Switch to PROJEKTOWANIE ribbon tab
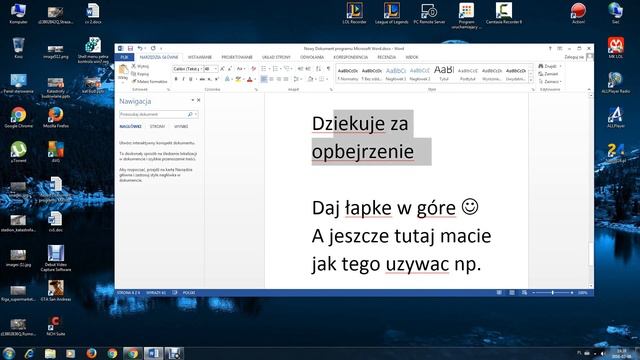Viewport: 640px width, 360px height. click(x=237, y=58)
